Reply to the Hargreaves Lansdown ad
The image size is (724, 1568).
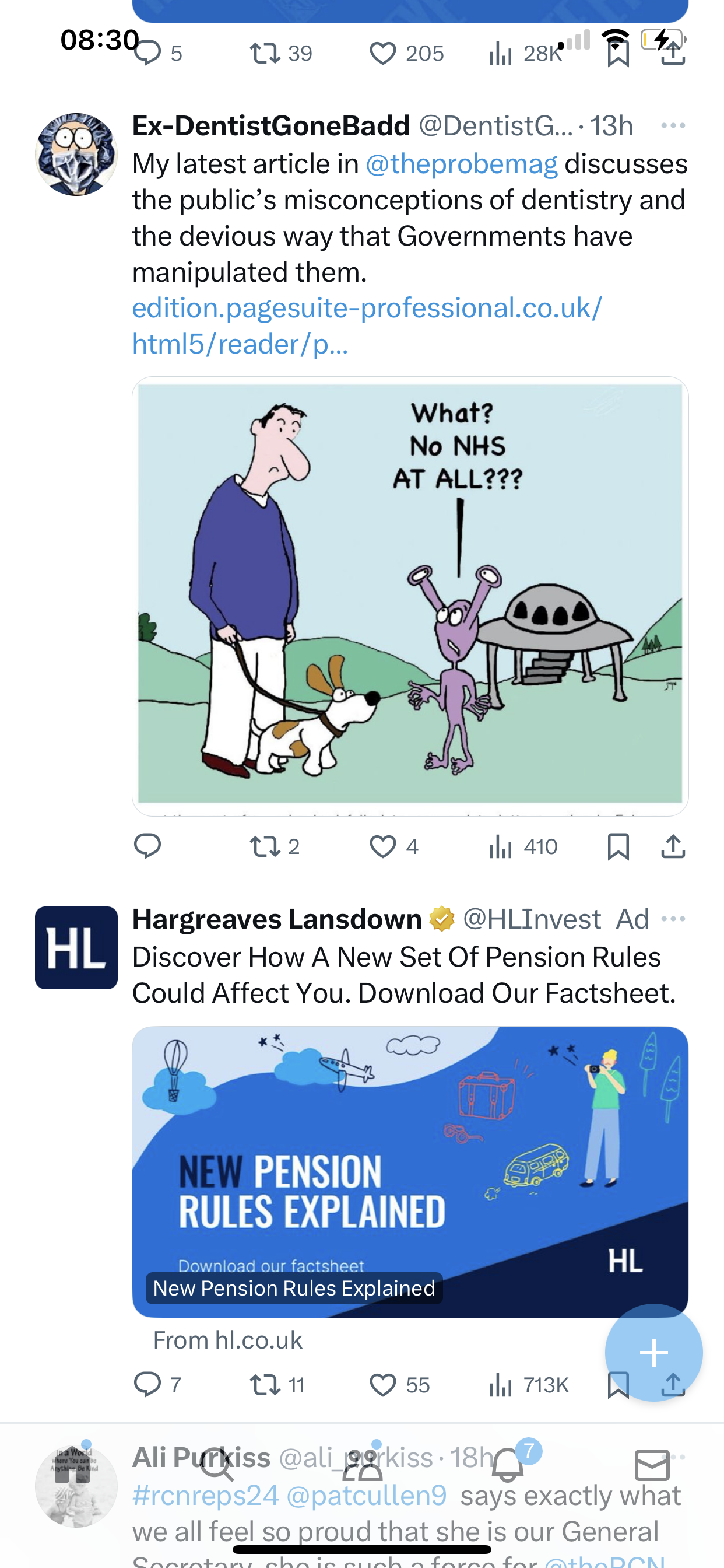(157, 1385)
